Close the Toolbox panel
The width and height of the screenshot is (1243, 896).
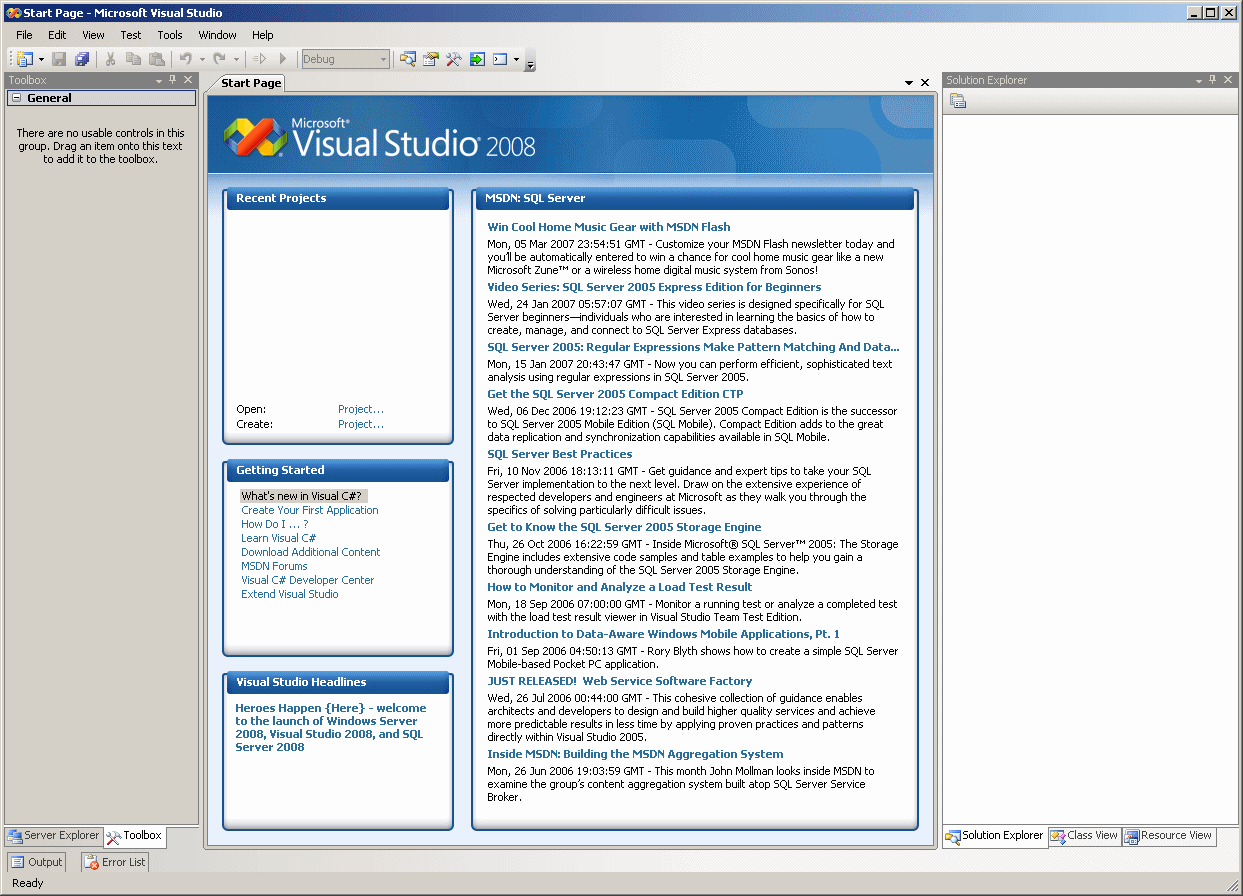click(188, 80)
